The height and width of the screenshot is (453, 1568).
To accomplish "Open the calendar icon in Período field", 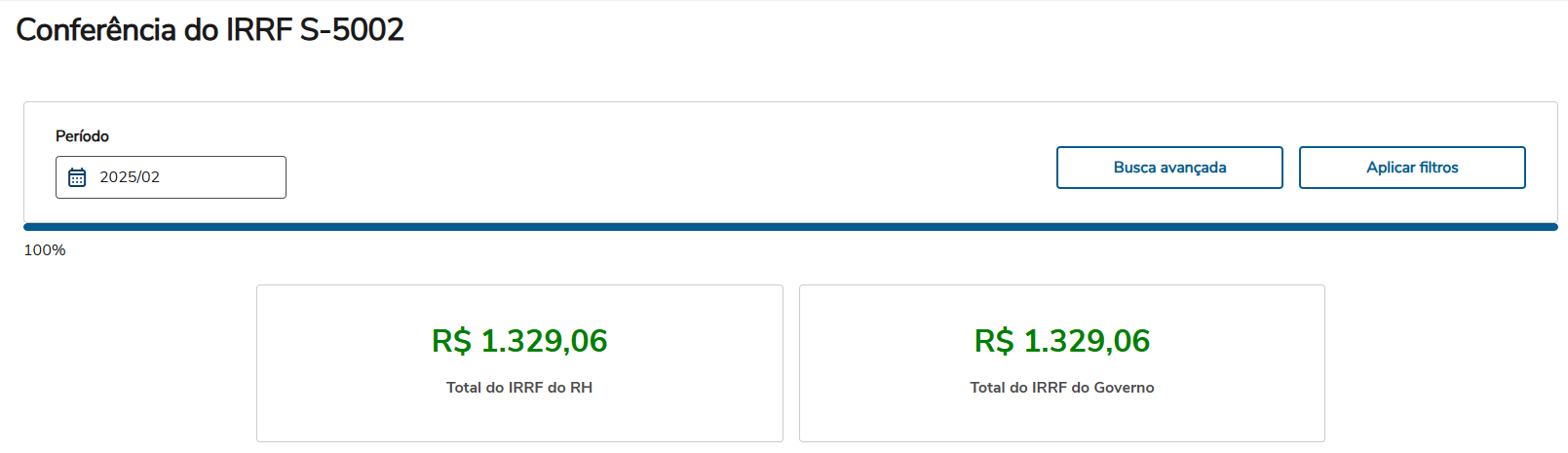I will tap(77, 177).
